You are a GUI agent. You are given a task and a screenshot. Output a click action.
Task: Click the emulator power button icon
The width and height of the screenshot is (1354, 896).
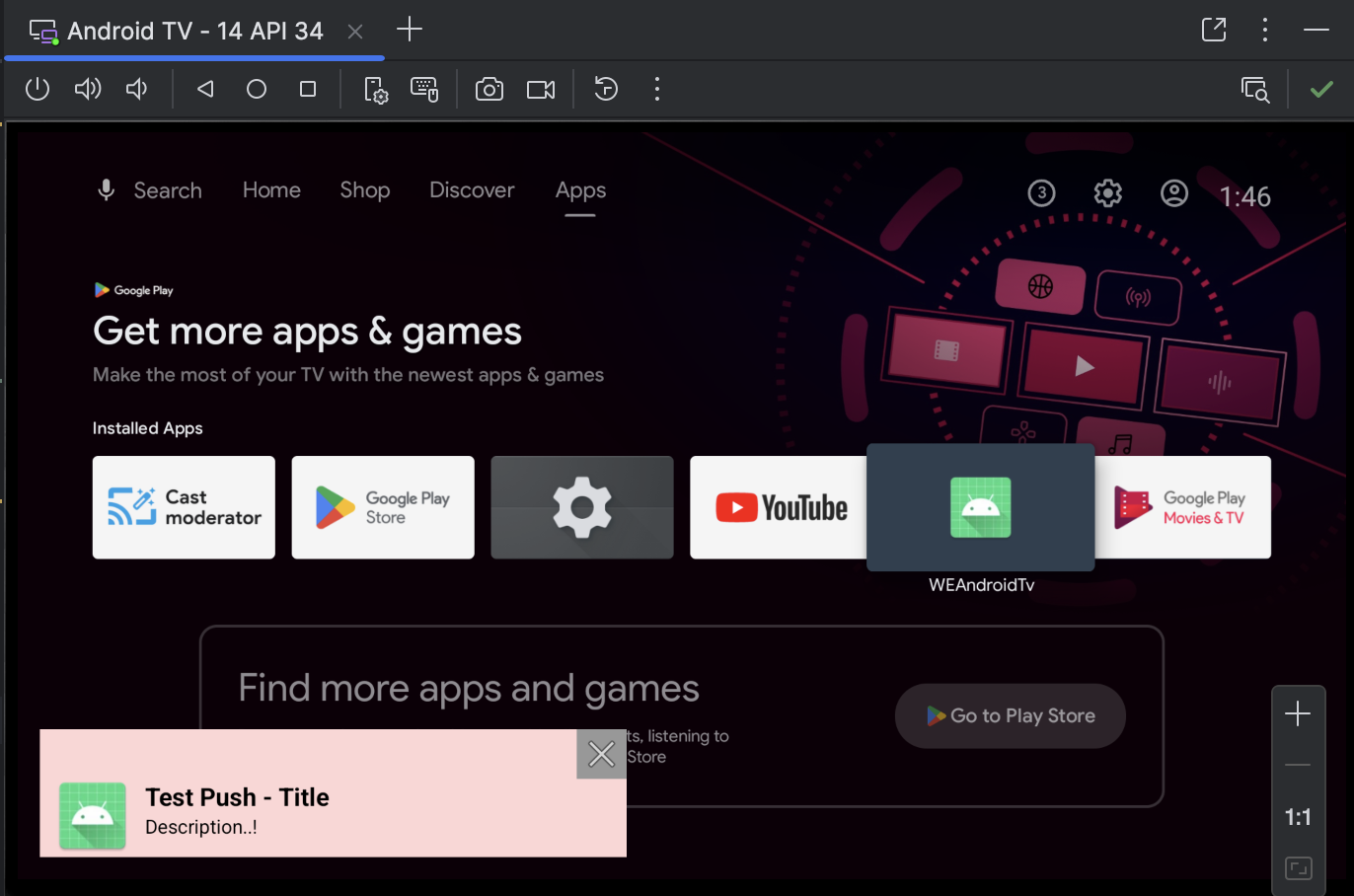point(38,90)
